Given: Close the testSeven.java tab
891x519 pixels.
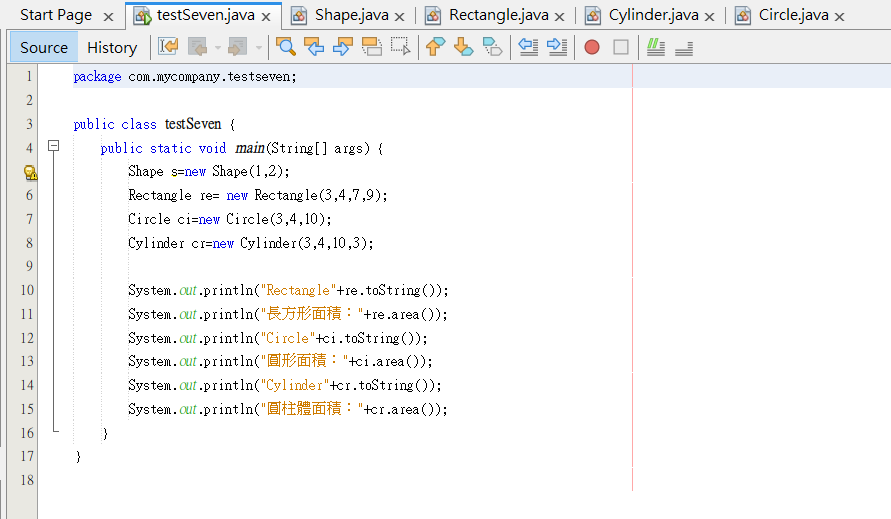Looking at the screenshot, I should (x=266, y=17).
